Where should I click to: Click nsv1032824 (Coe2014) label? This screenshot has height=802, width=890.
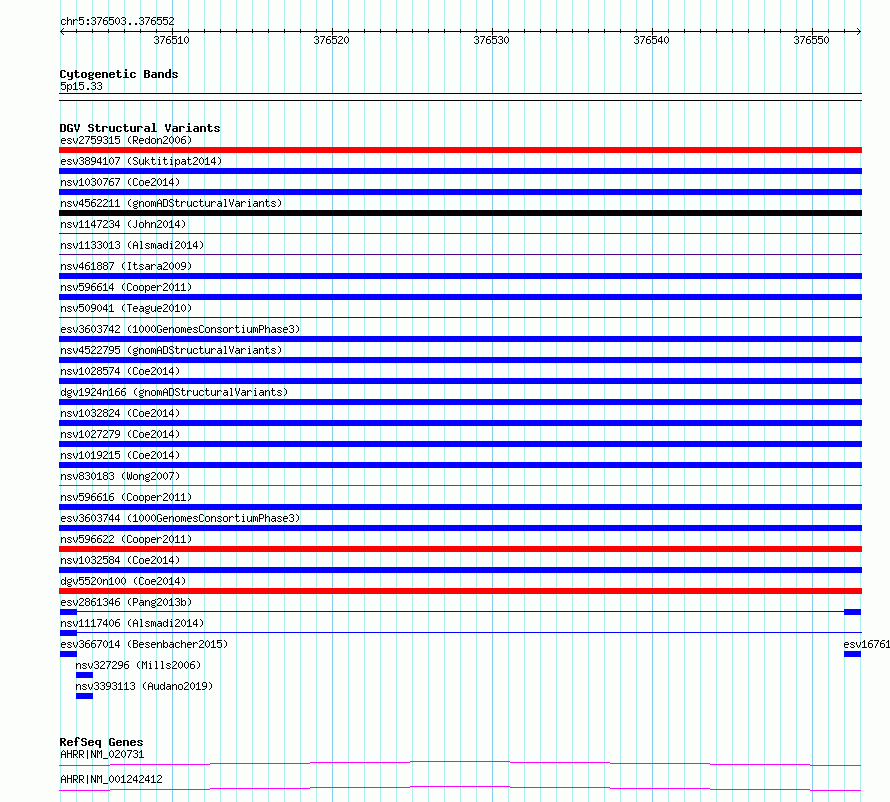(x=120, y=413)
